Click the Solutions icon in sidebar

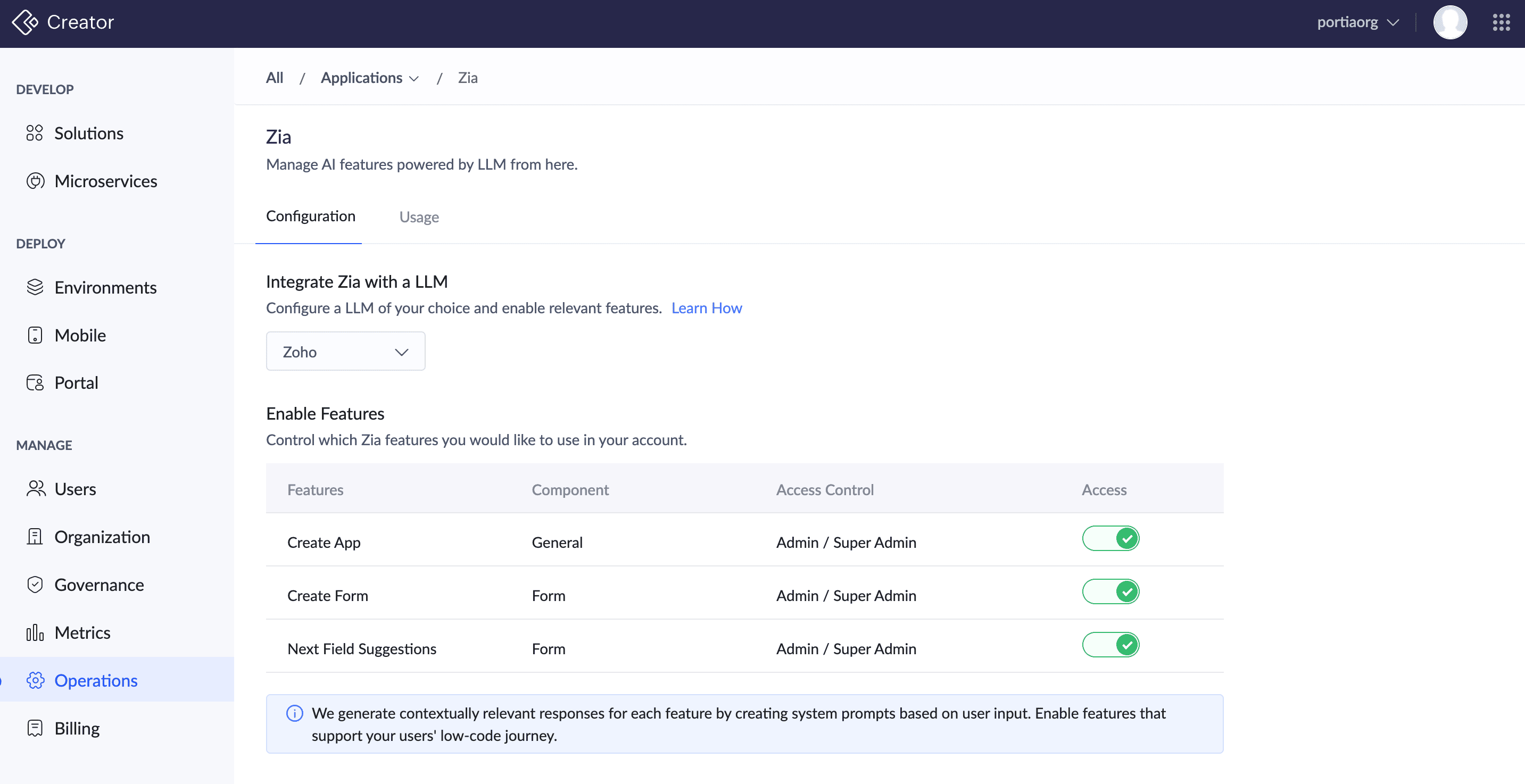coord(35,133)
